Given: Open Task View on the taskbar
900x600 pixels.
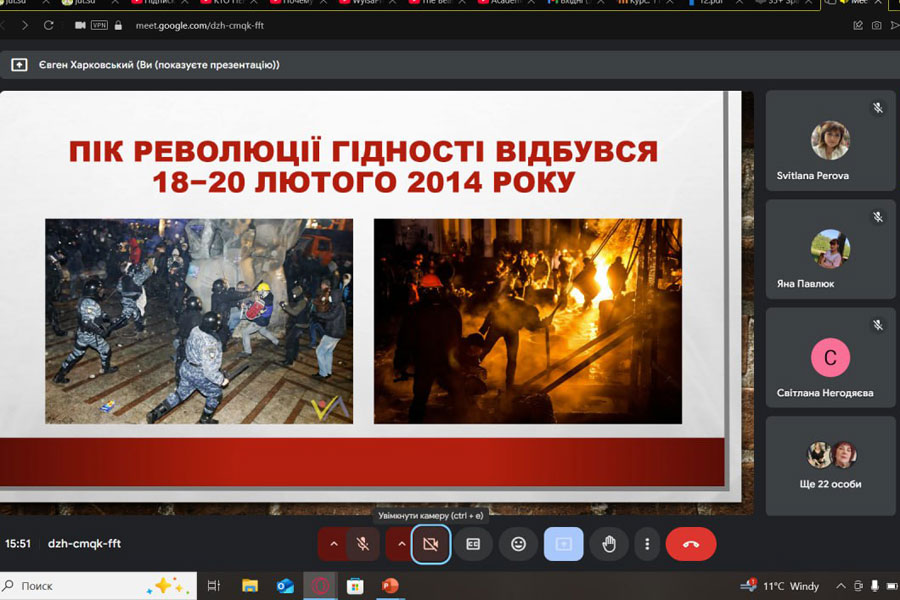Looking at the screenshot, I should (214, 586).
